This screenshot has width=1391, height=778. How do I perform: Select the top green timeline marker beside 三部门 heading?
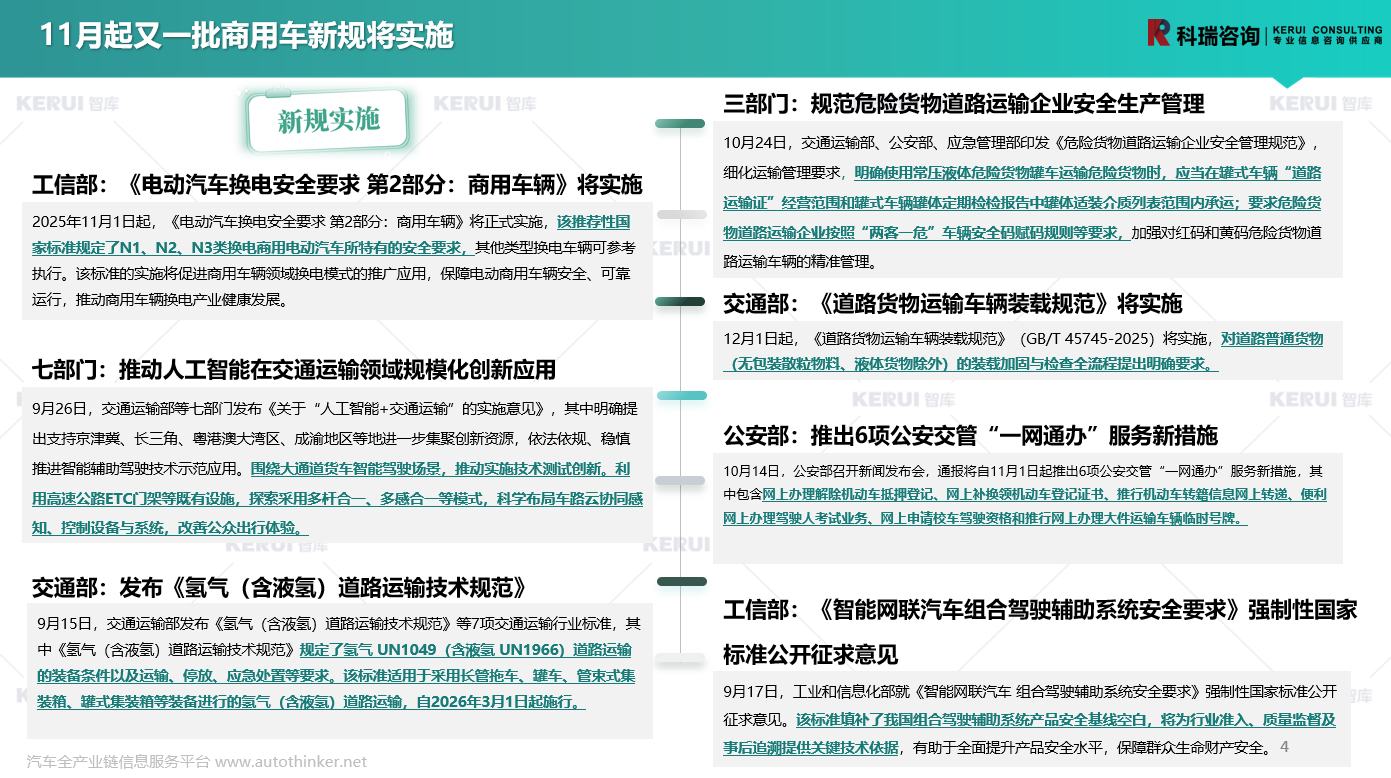tap(680, 124)
